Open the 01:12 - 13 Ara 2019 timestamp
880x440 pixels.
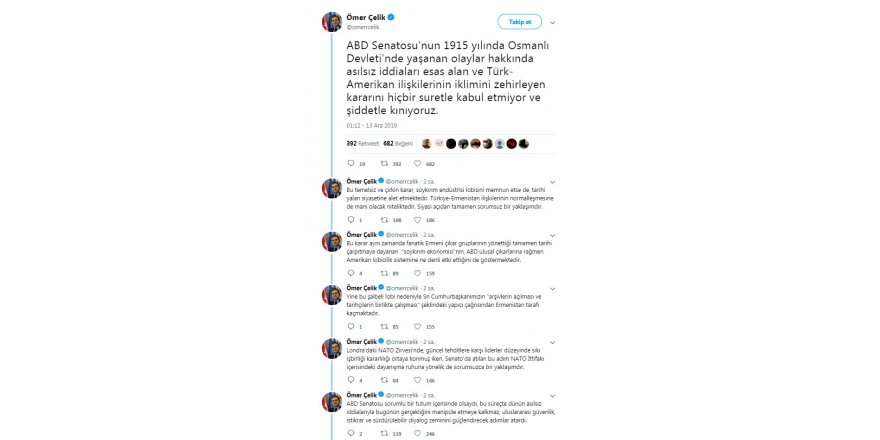372,126
